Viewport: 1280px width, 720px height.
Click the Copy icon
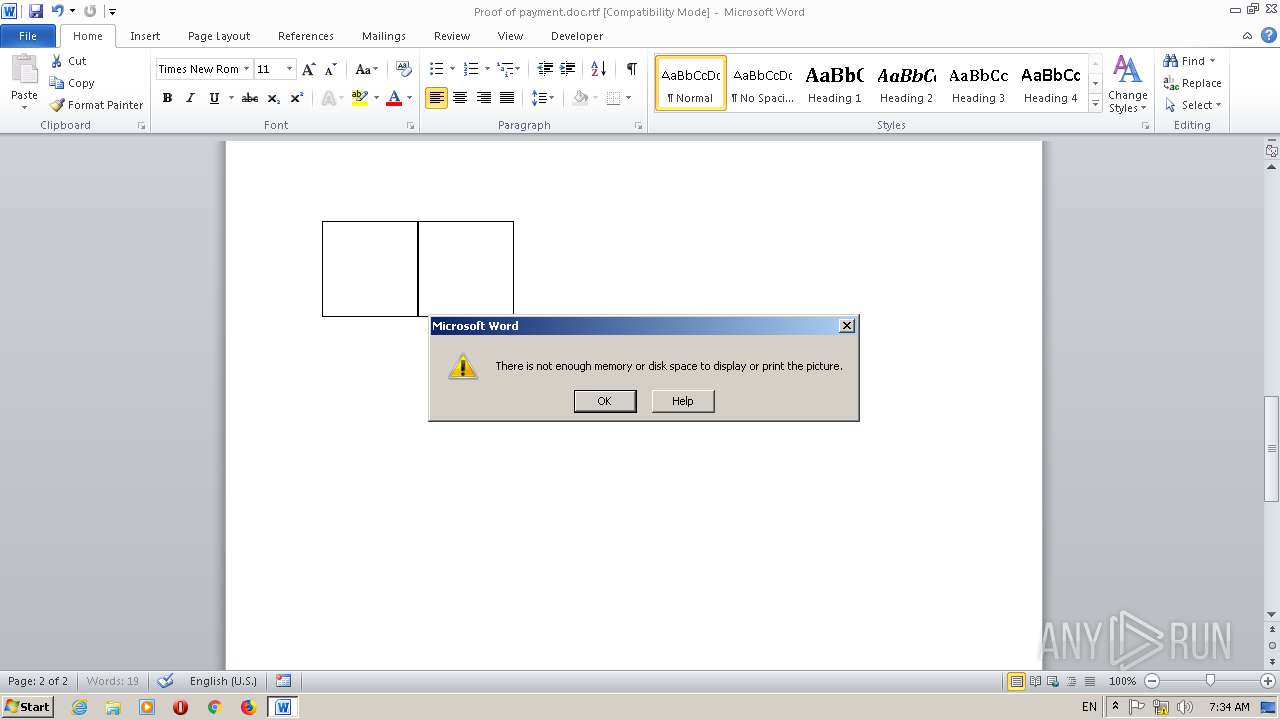(57, 83)
